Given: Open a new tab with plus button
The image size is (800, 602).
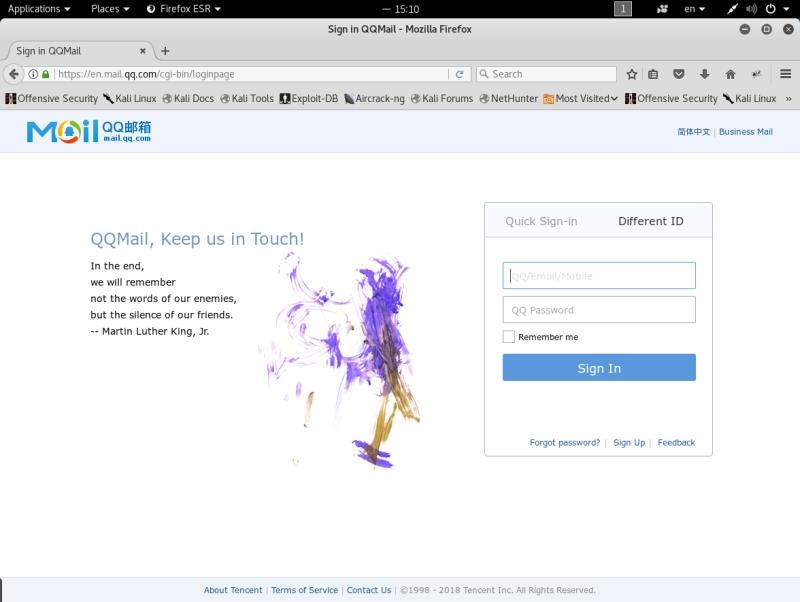Looking at the screenshot, I should coord(165,51).
